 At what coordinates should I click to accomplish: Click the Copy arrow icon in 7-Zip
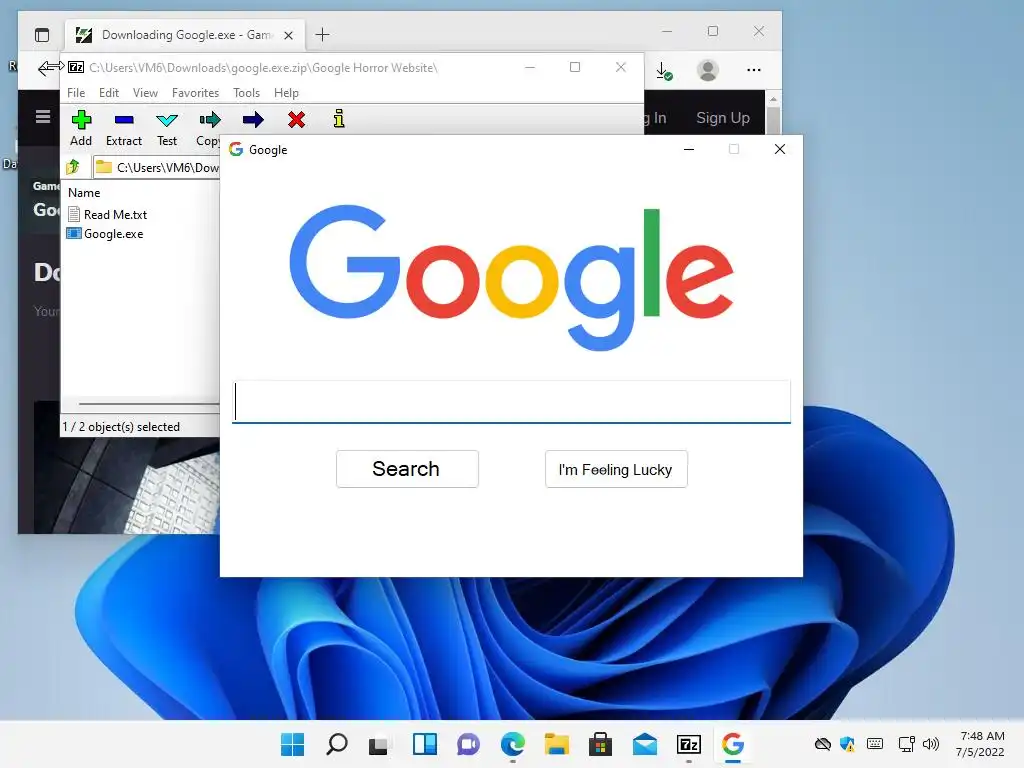(x=210, y=120)
